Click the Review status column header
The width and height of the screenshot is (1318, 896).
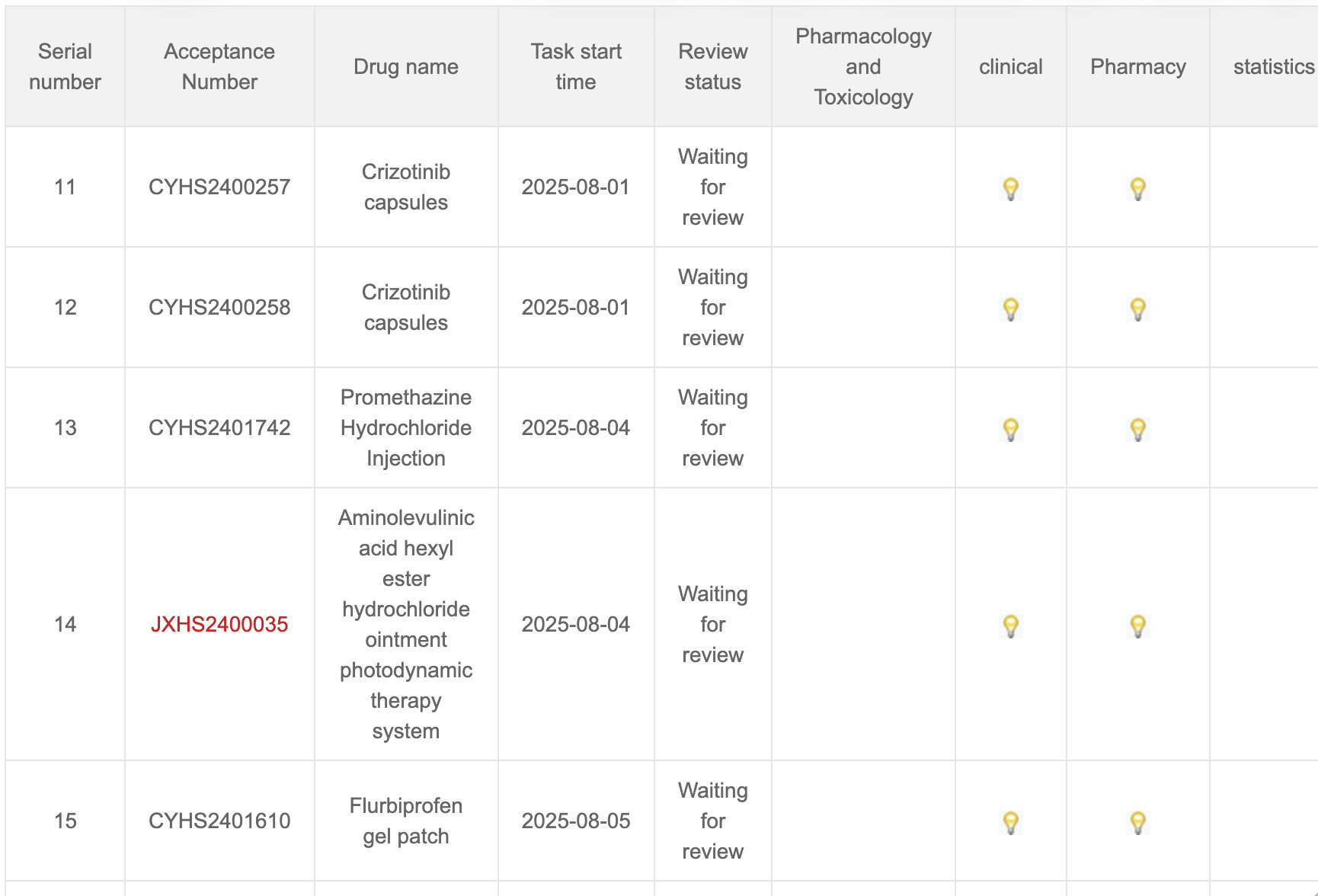(x=712, y=67)
